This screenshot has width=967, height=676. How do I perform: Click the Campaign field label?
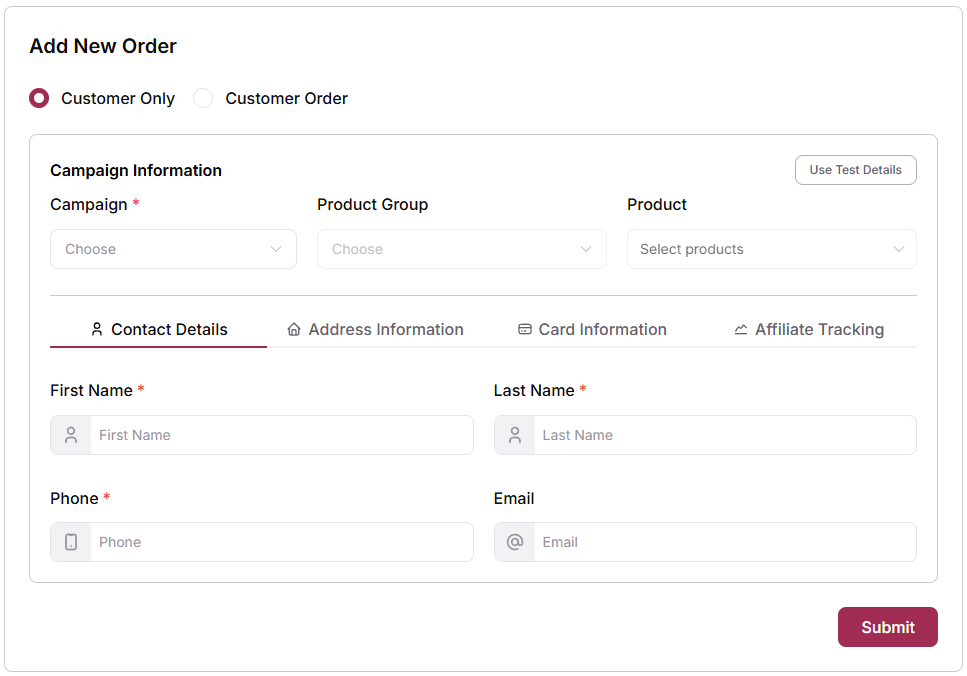click(89, 205)
